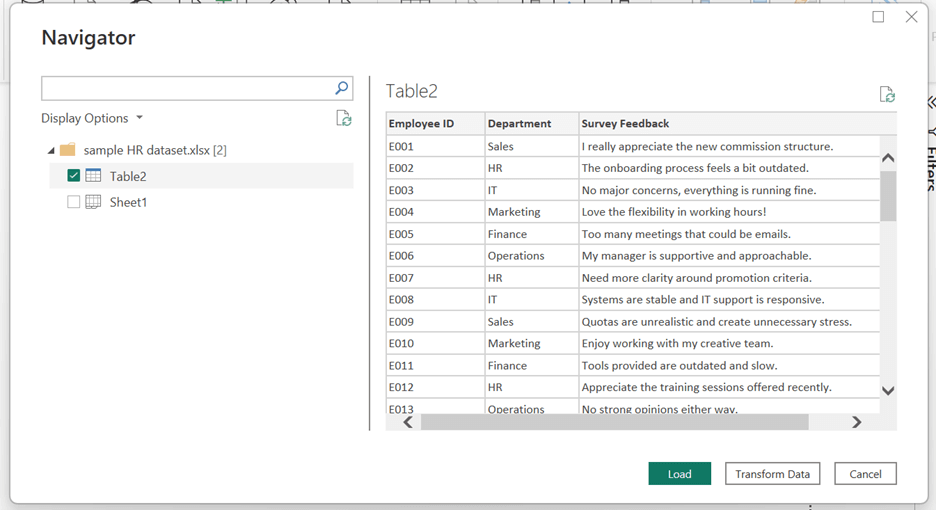Click the Employee ID column header

(435, 124)
